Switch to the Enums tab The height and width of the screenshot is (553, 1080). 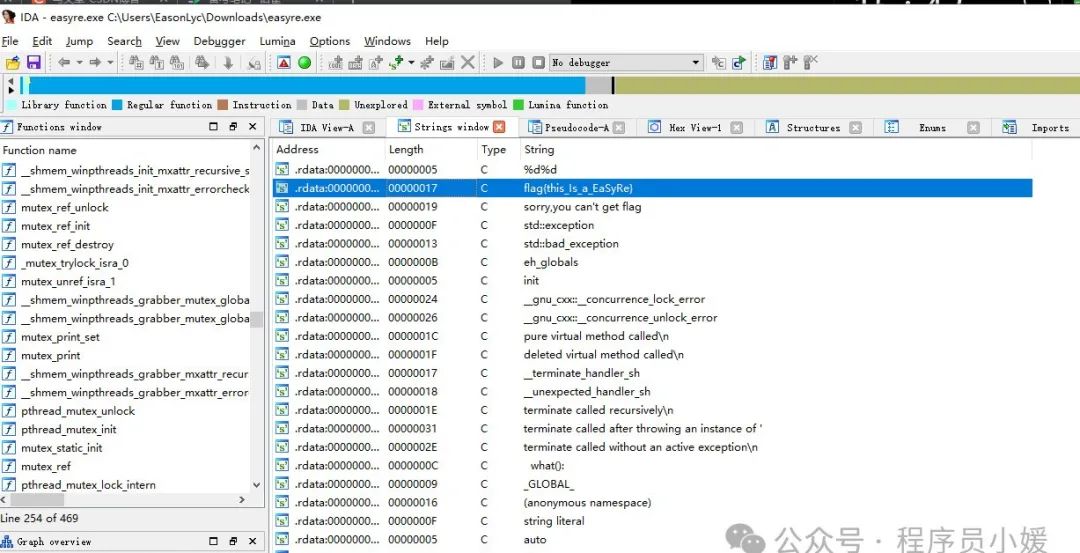932,127
